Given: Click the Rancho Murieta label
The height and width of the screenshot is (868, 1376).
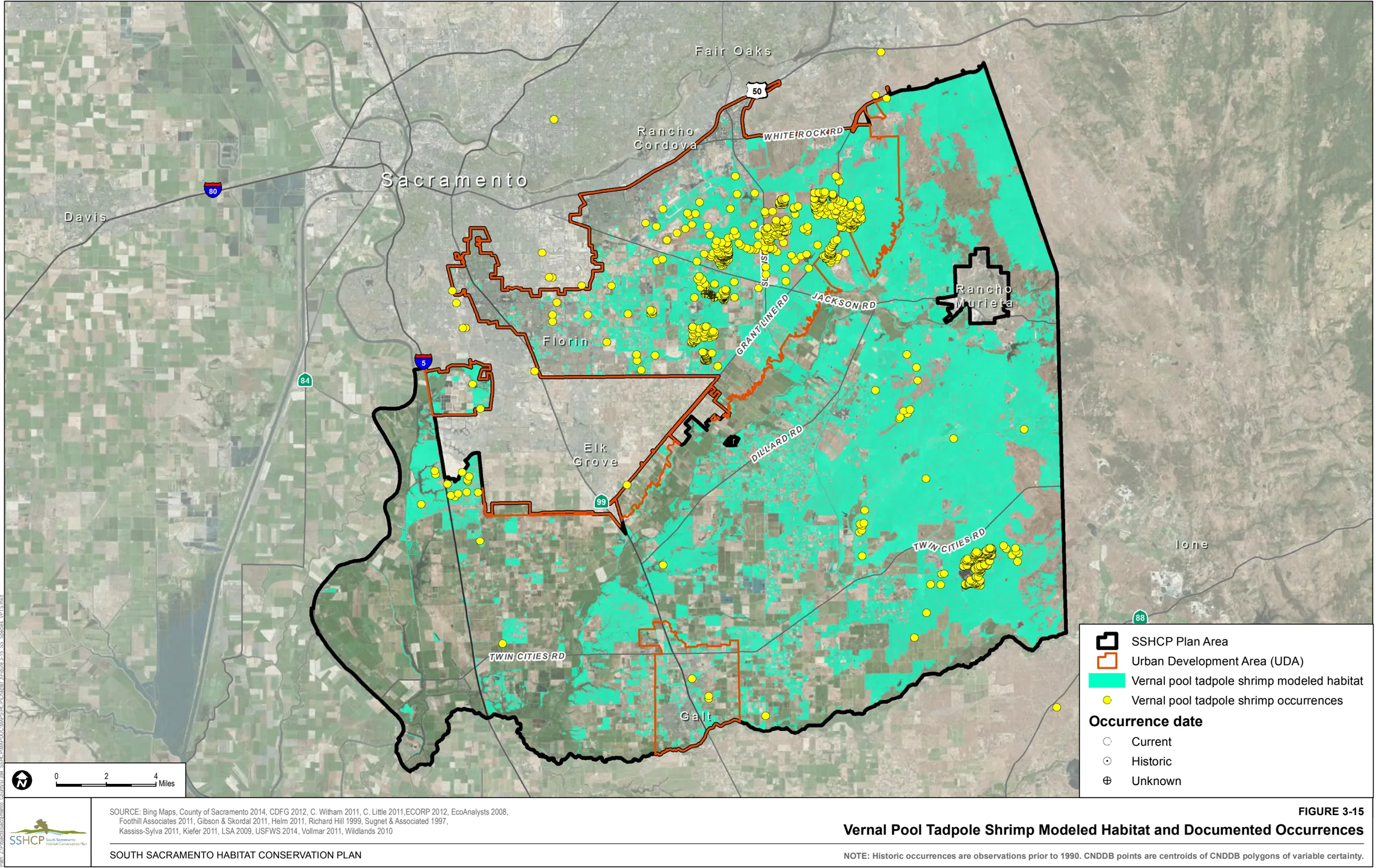Looking at the screenshot, I should (984, 296).
